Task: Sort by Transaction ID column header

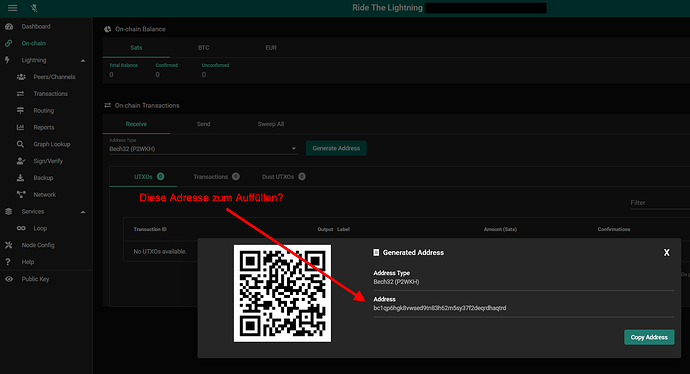Action: pyautogui.click(x=150, y=229)
